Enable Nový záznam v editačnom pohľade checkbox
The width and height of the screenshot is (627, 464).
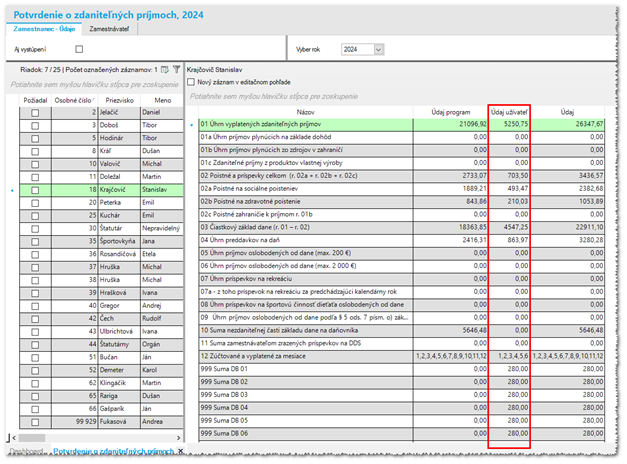click(191, 82)
